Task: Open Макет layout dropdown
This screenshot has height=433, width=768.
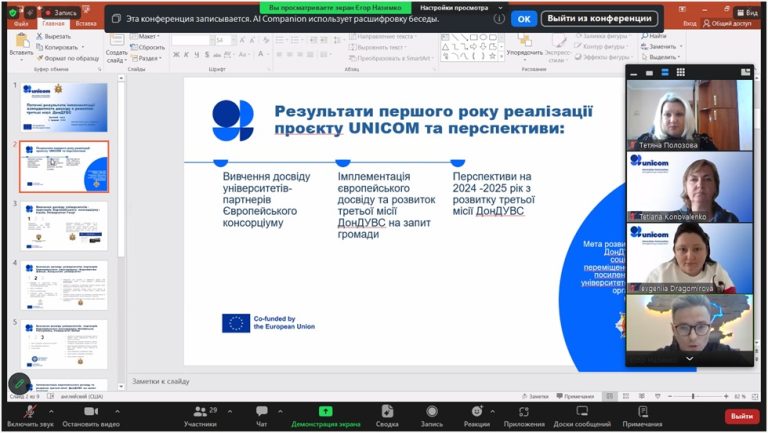Action: tap(145, 36)
